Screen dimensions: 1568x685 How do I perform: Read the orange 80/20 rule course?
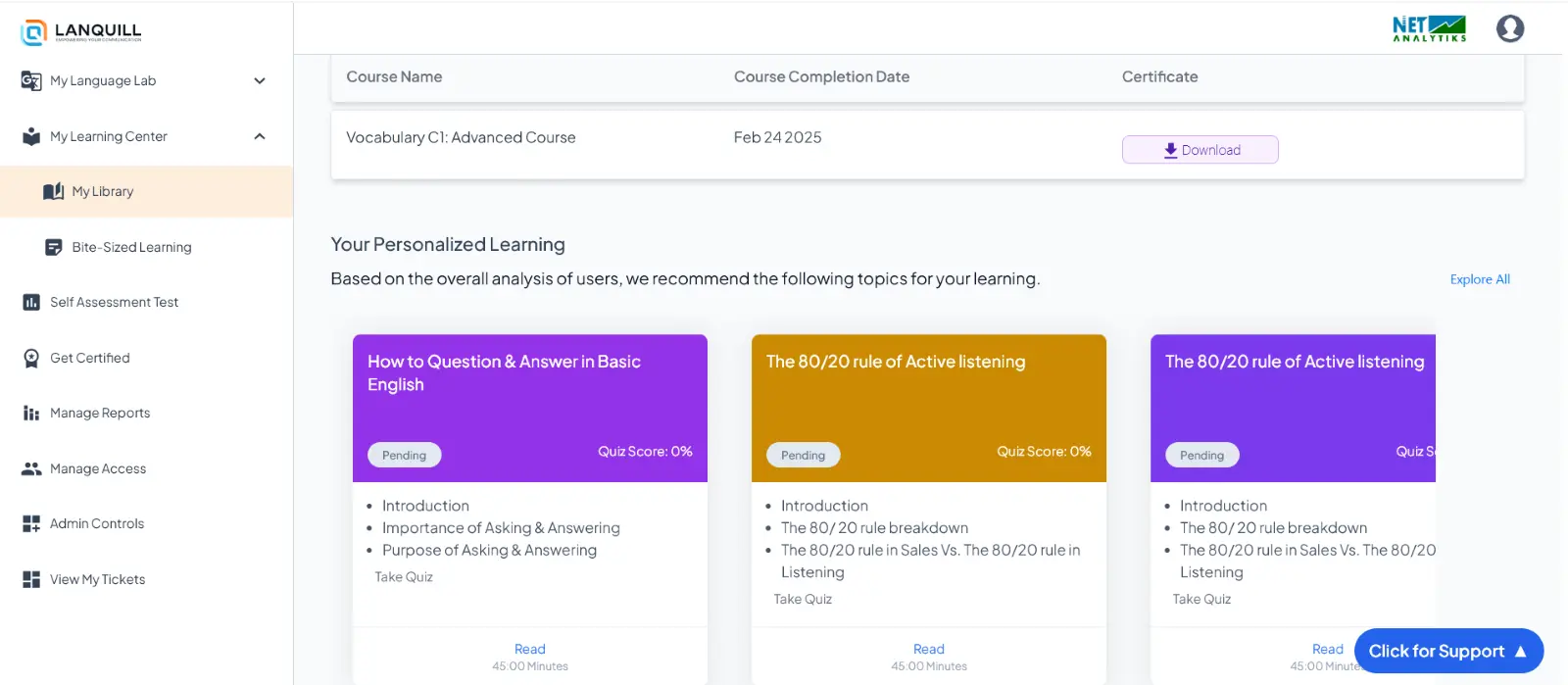pos(929,649)
